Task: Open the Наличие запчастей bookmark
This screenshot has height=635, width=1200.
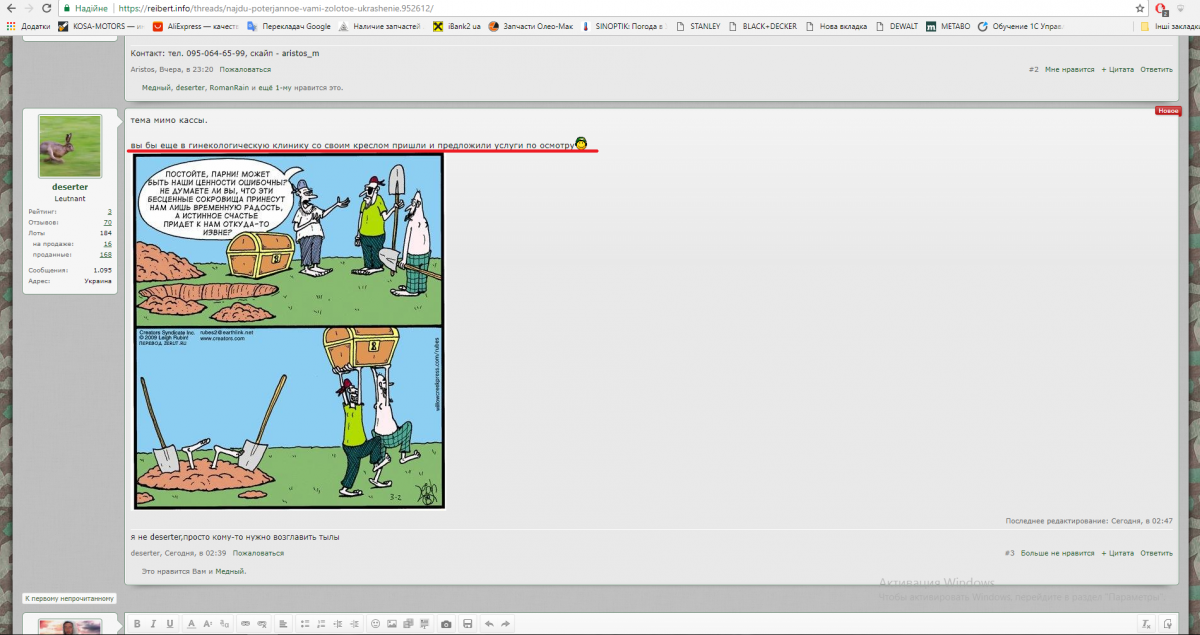Action: pos(382,26)
